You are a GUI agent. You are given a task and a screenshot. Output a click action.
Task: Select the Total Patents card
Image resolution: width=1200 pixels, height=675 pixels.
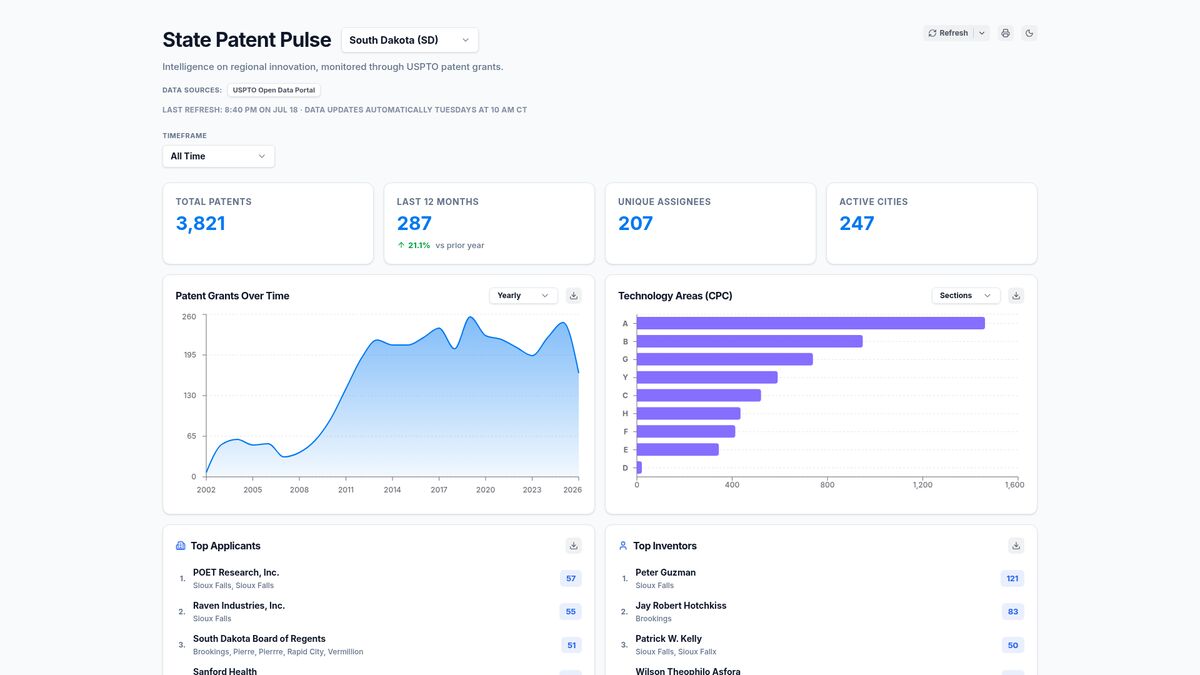click(x=268, y=223)
